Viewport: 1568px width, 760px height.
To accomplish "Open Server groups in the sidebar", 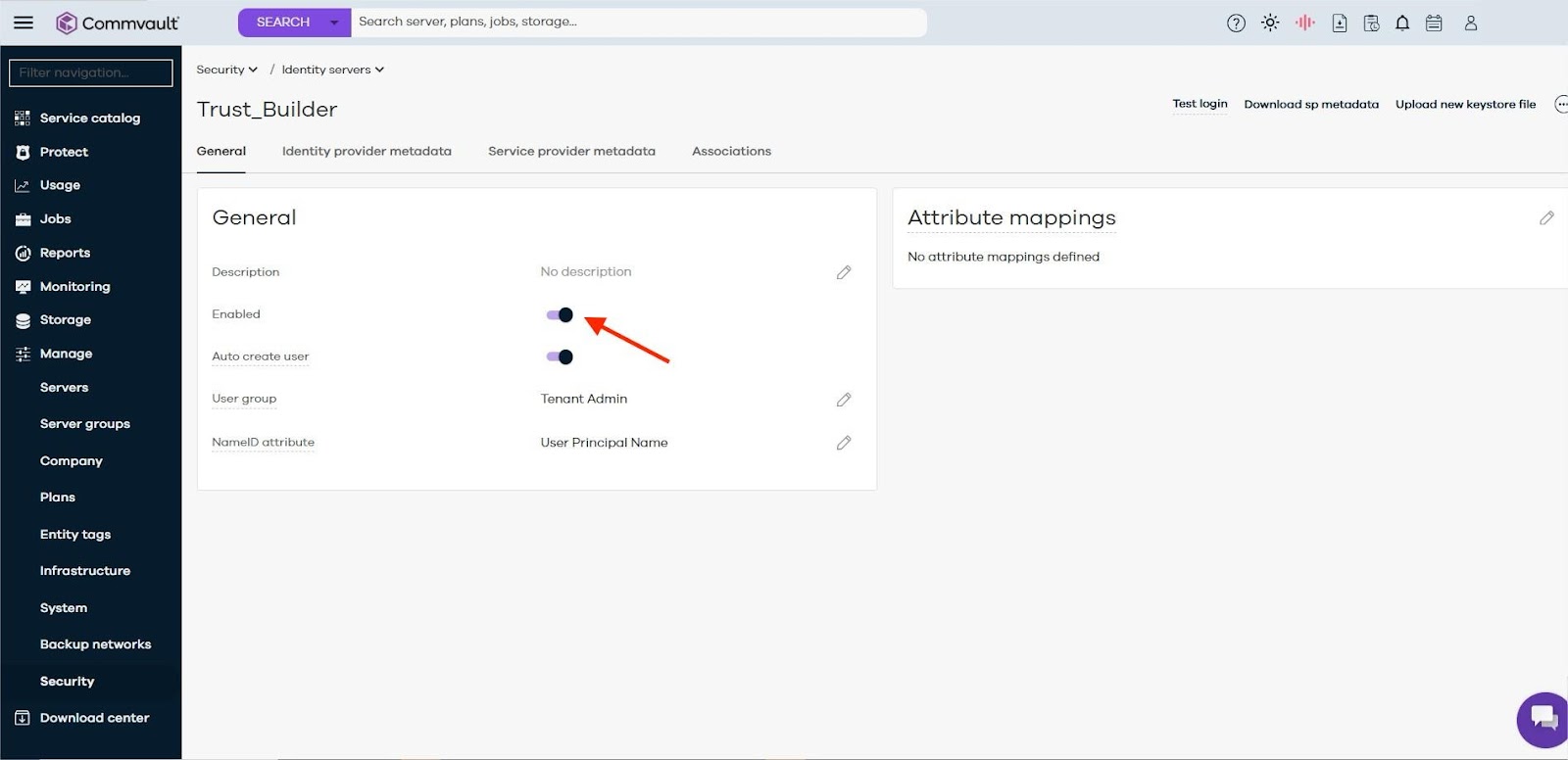I will (x=85, y=424).
